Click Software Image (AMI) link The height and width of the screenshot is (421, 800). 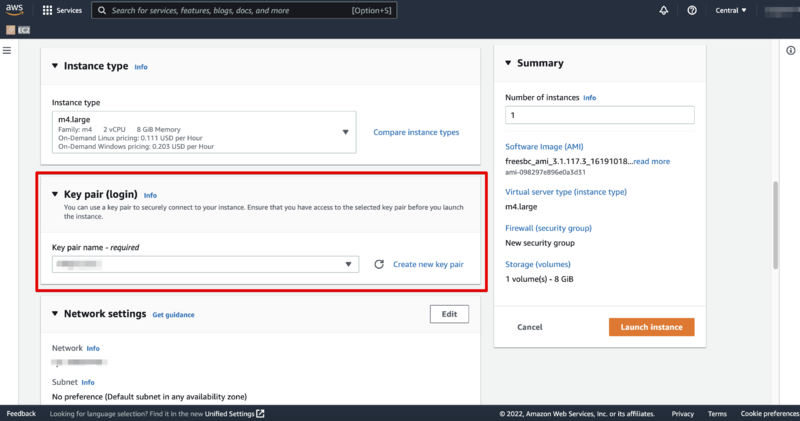click(x=544, y=146)
